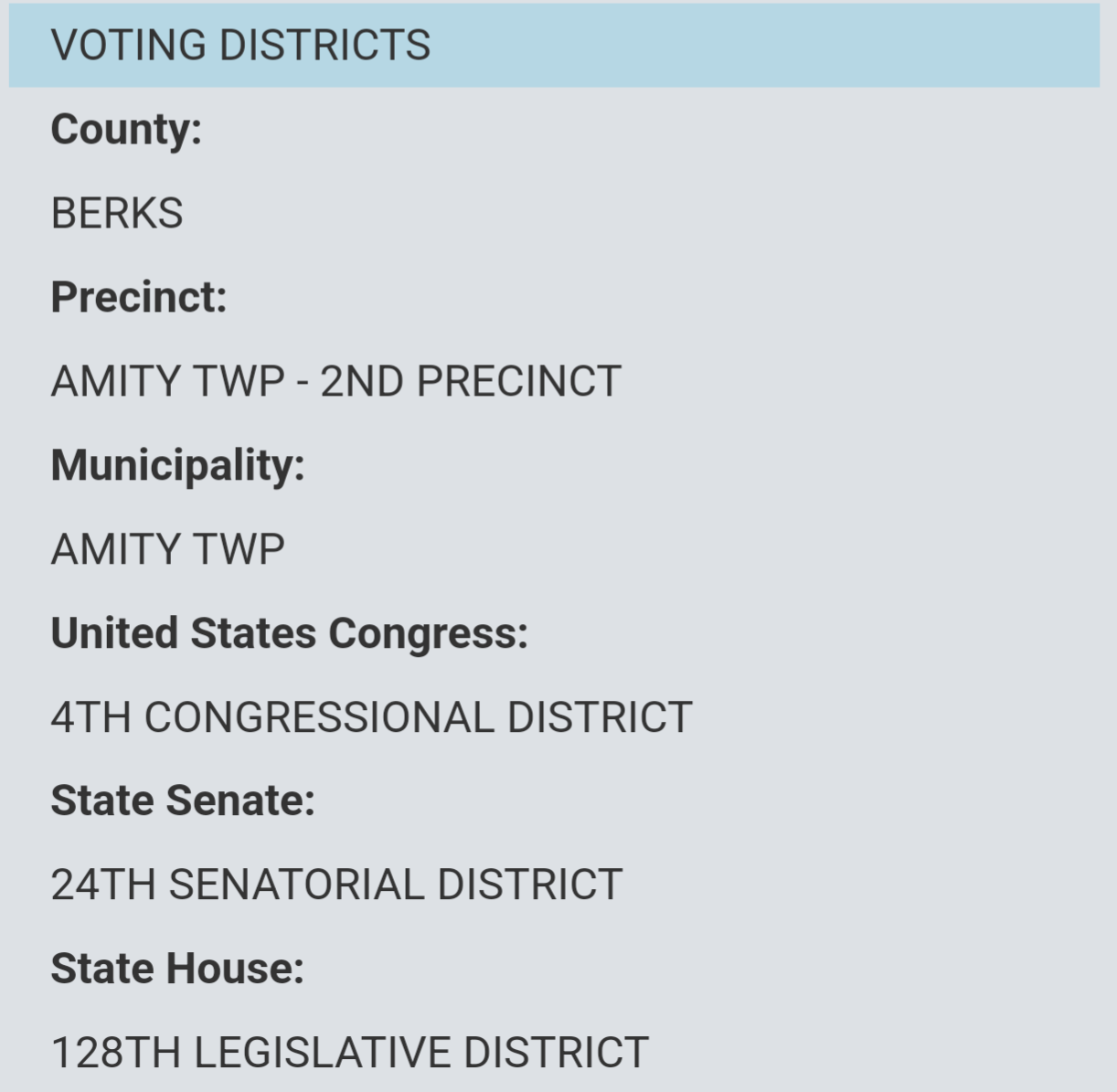Click the County label

point(126,129)
